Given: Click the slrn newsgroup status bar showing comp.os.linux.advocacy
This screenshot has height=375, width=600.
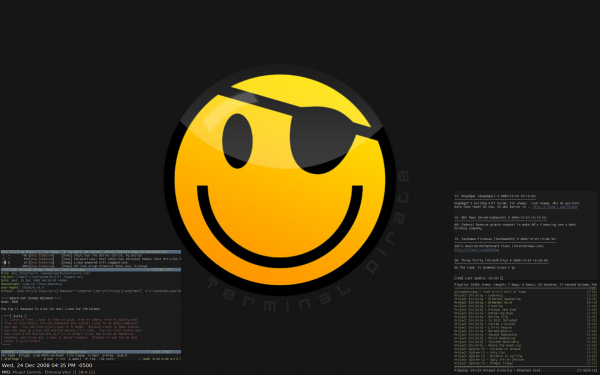Looking at the screenshot, I should [x=91, y=270].
